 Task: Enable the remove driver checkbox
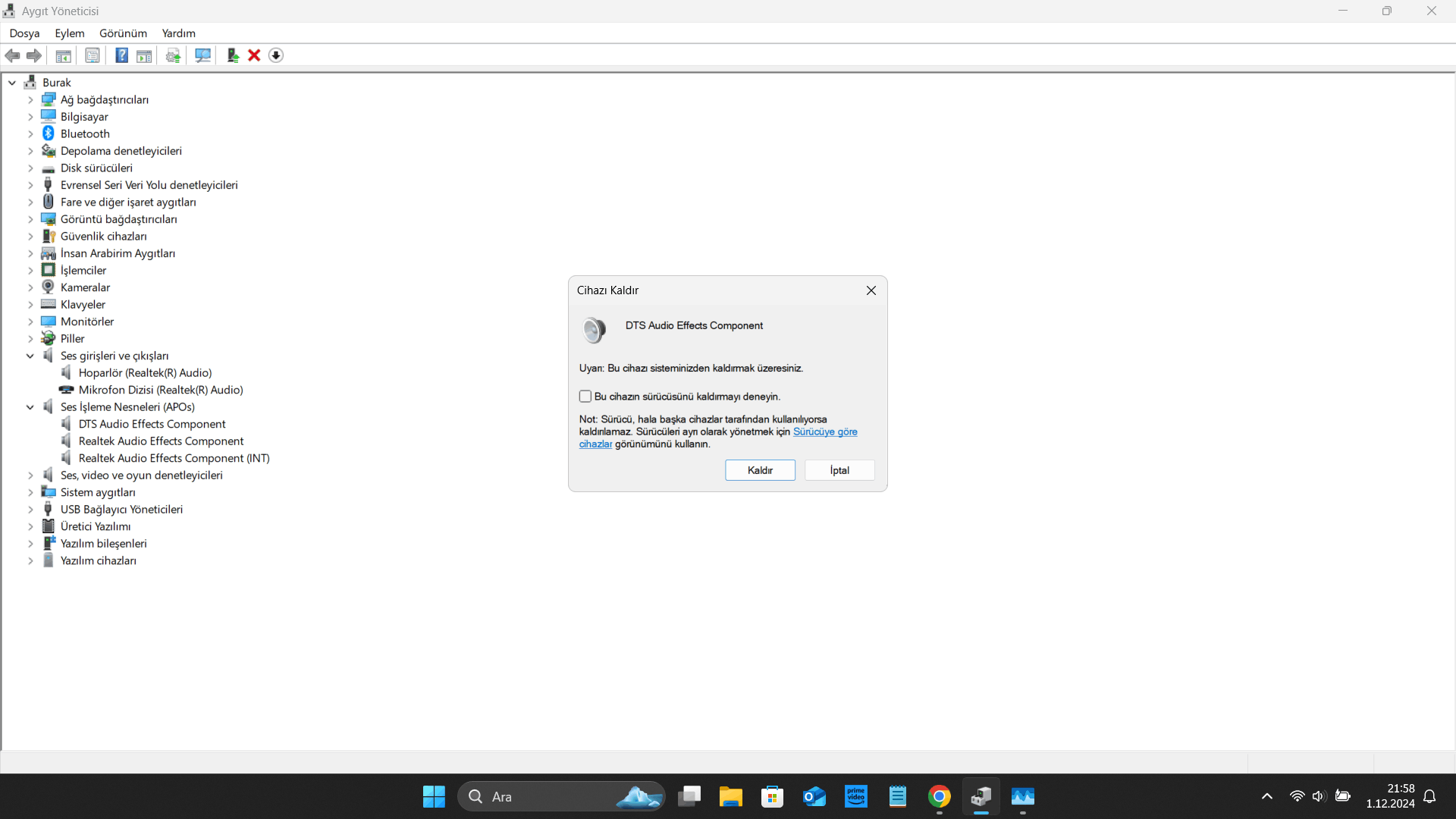(x=585, y=397)
